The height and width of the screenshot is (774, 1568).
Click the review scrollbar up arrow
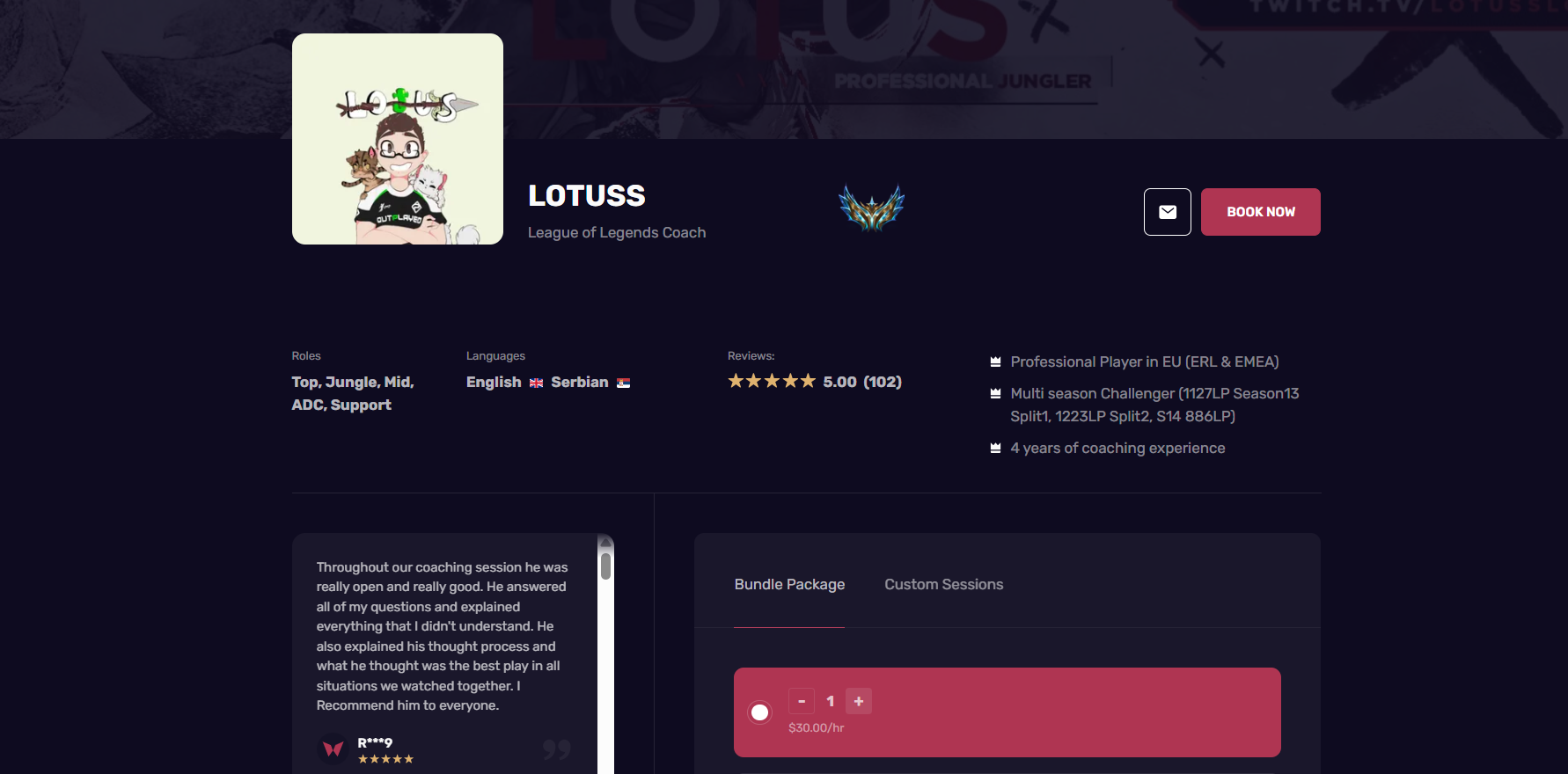605,542
